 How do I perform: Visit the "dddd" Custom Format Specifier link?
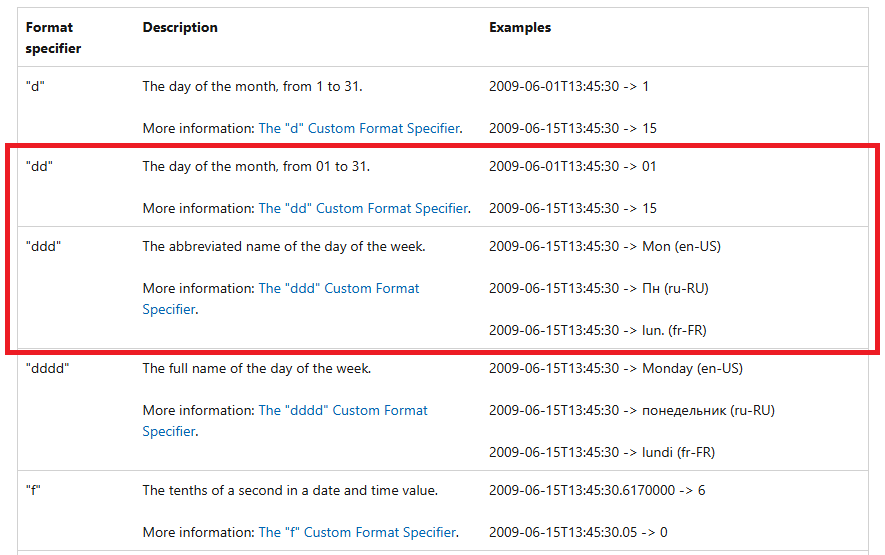pos(342,411)
